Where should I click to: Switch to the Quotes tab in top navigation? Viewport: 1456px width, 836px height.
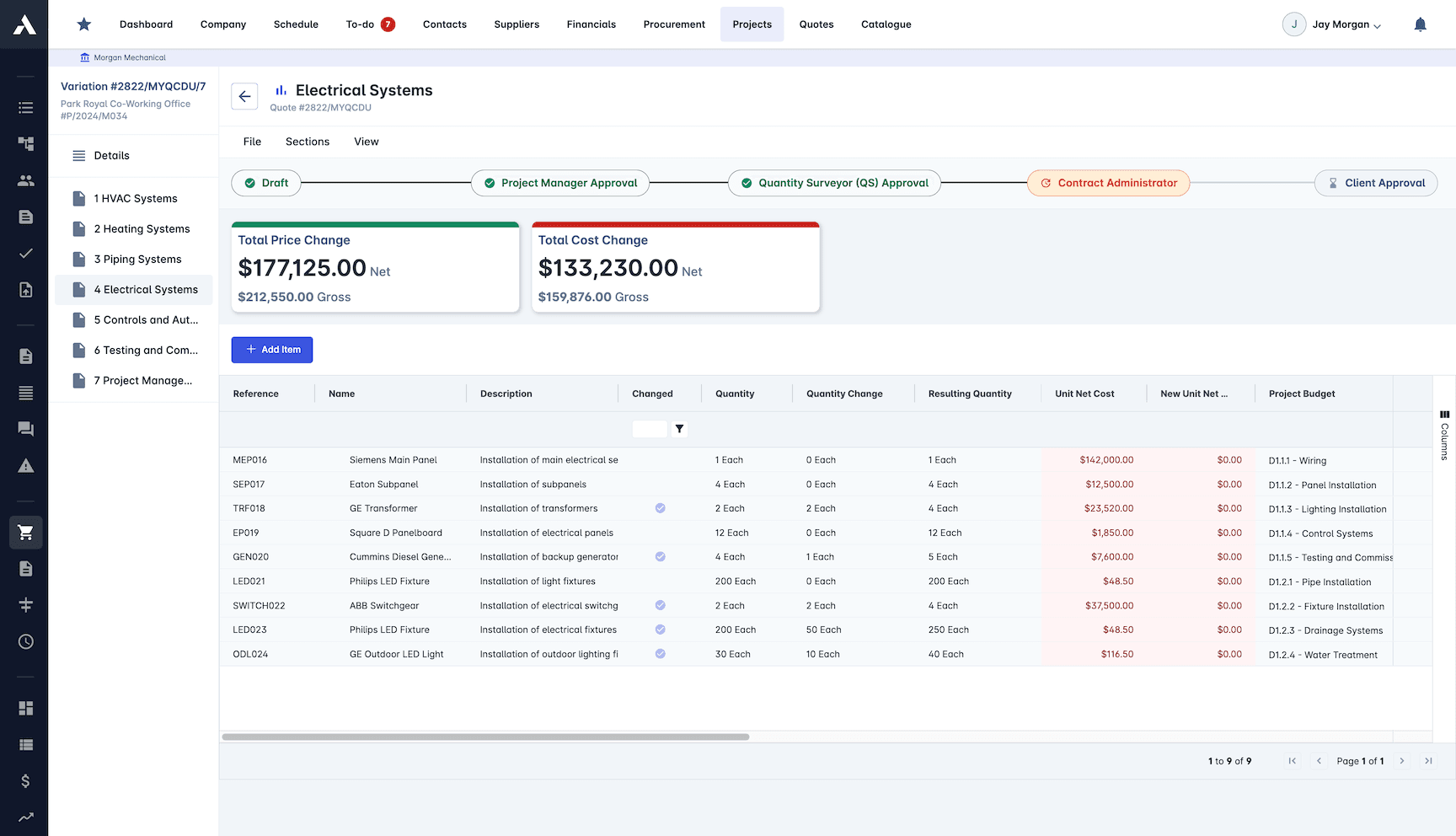pyautogui.click(x=816, y=24)
